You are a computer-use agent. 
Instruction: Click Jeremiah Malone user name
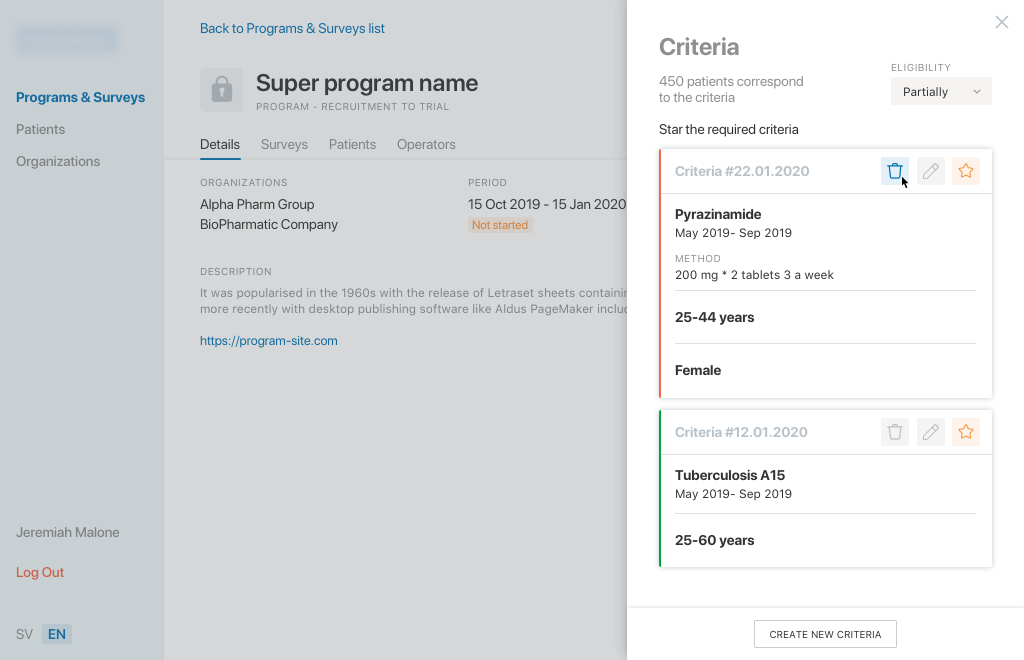pyautogui.click(x=68, y=532)
